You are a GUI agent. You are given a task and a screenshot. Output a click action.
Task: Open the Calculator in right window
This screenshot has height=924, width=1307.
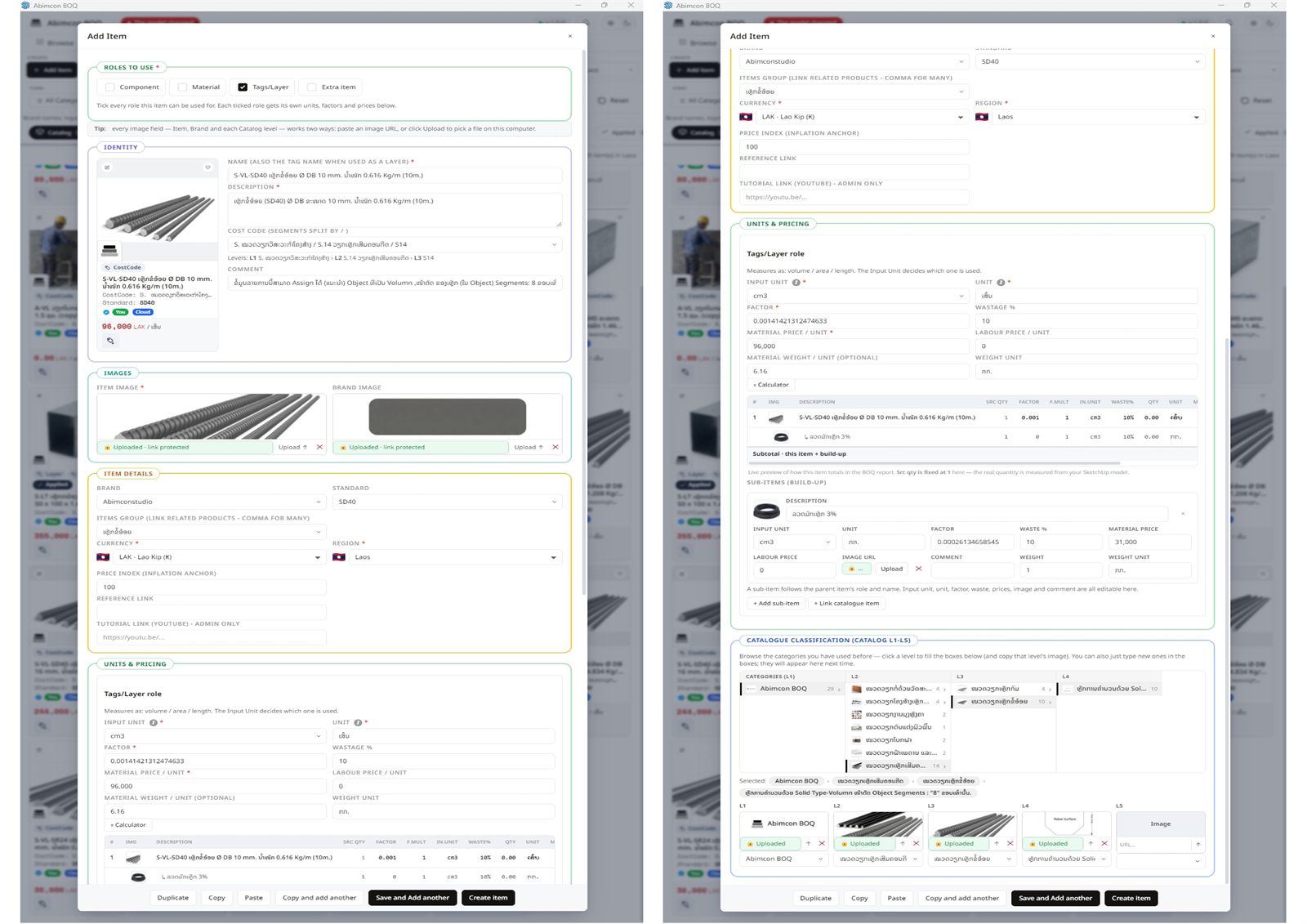tap(770, 385)
